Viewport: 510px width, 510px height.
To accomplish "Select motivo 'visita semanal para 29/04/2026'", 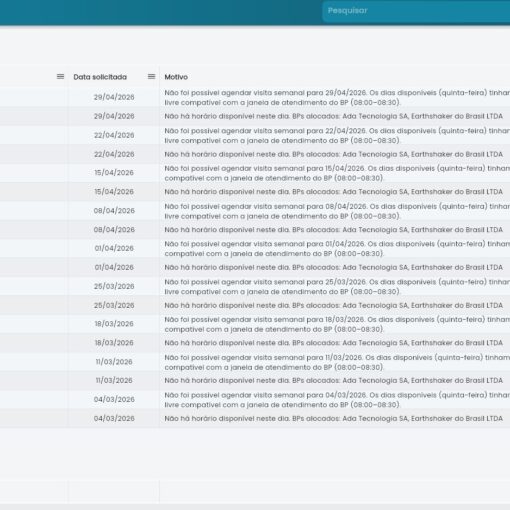I will pos(337,97).
